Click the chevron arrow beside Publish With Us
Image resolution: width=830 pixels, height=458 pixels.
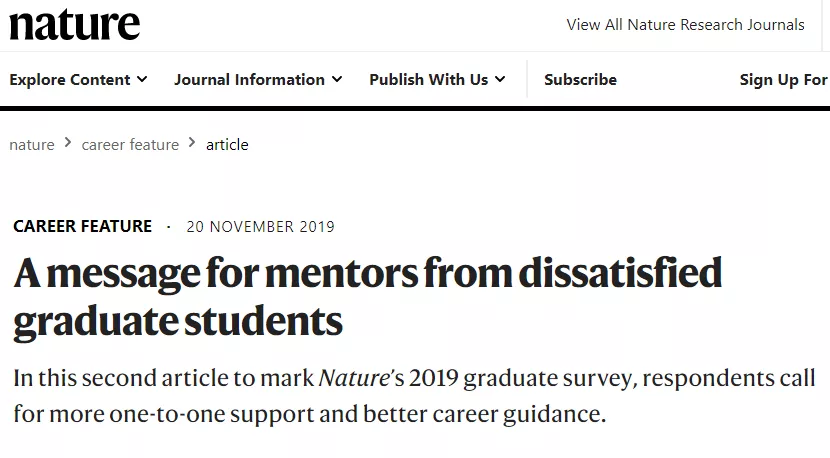coord(500,79)
